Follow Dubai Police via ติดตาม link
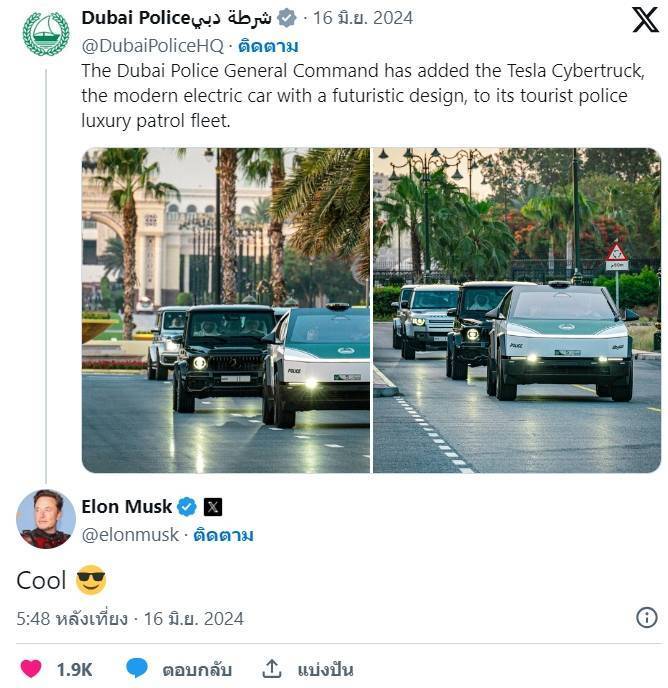Viewport: 668px width, 688px height. click(x=268, y=46)
